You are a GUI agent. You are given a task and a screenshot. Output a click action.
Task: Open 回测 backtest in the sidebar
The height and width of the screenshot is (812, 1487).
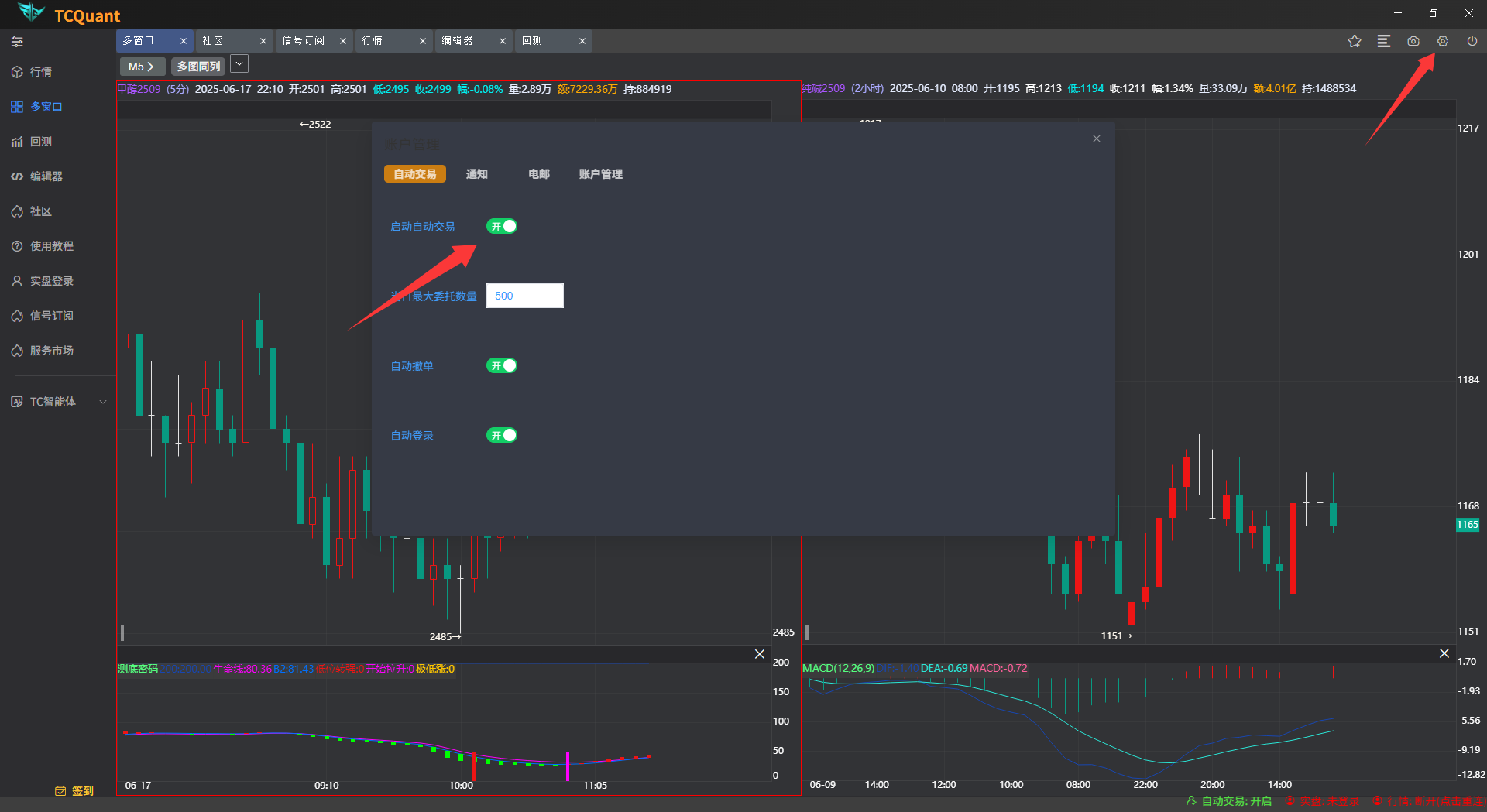[40, 142]
